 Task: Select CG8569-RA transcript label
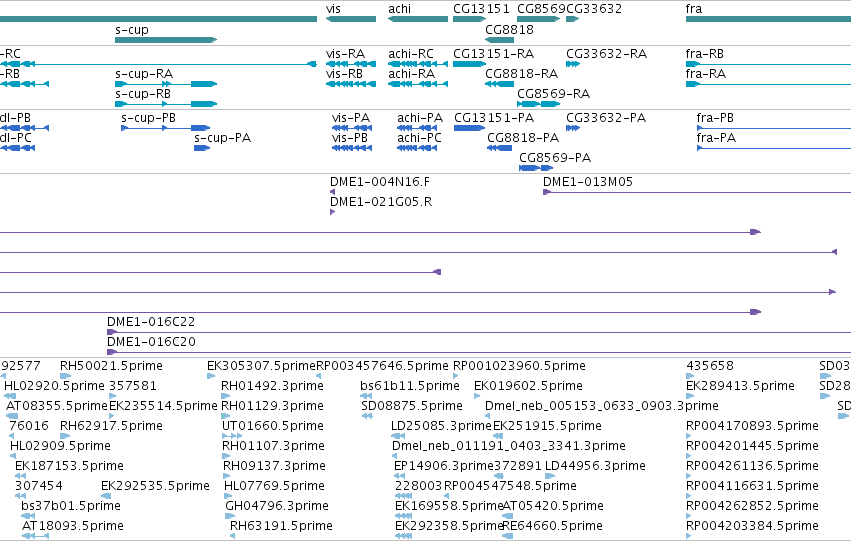point(554,94)
